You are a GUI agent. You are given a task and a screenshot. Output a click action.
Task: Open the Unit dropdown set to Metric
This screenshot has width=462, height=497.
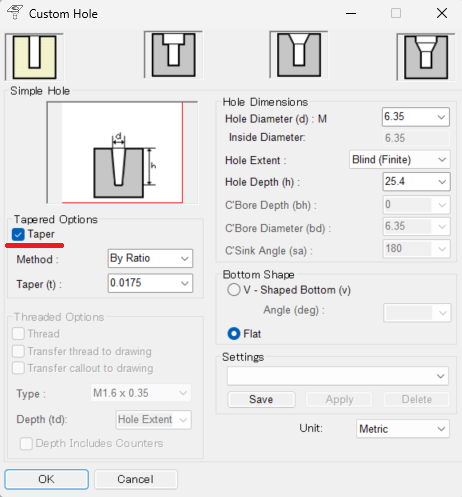pyautogui.click(x=403, y=429)
